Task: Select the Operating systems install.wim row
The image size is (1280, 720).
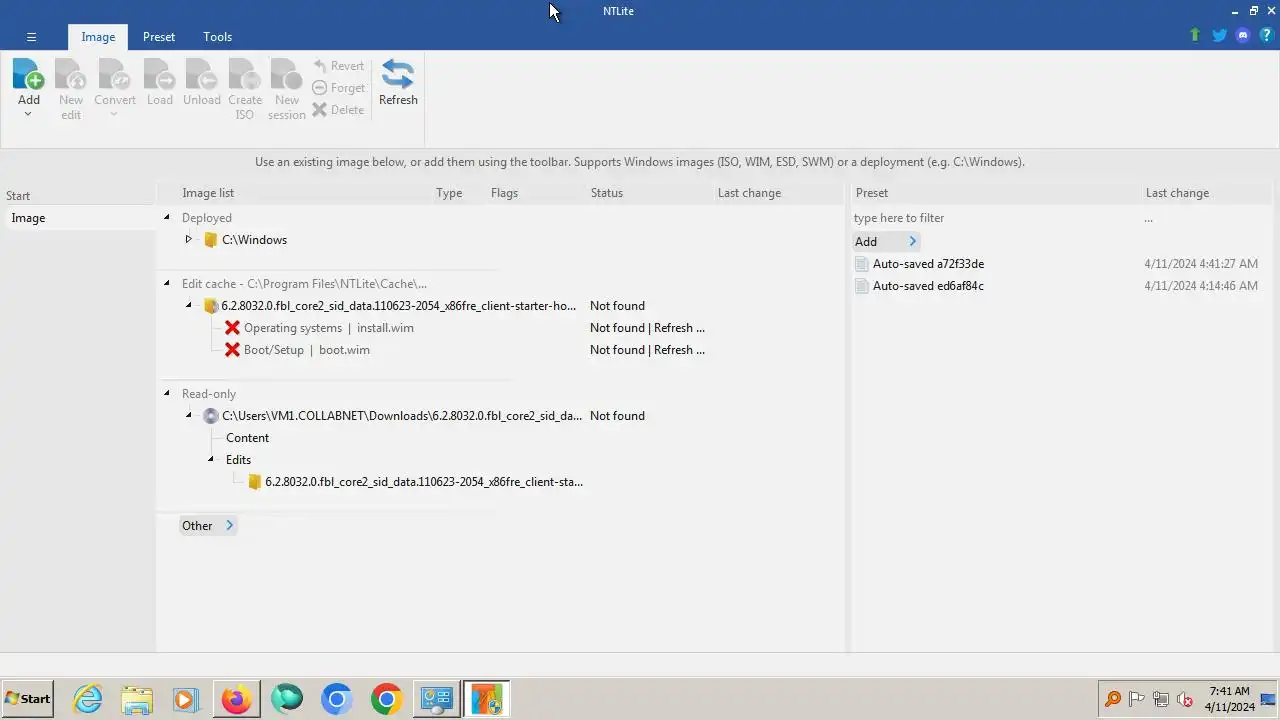Action: [328, 328]
